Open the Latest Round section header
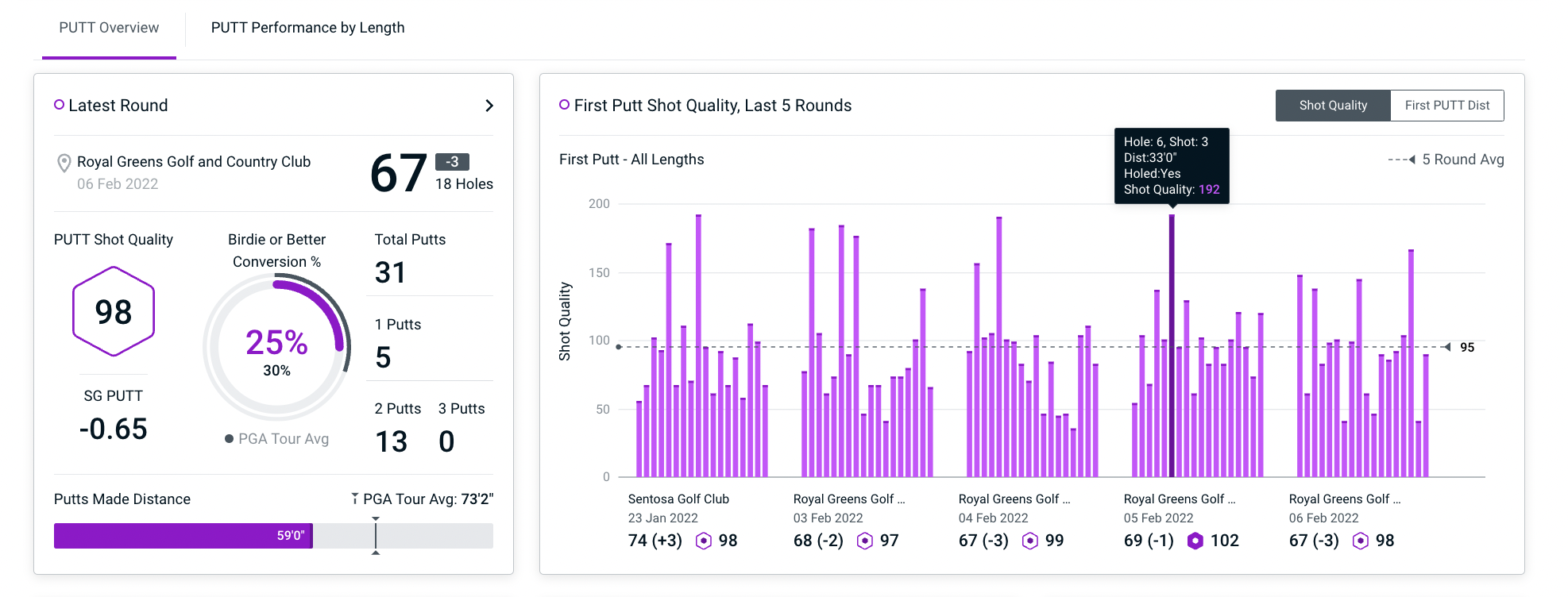This screenshot has height=597, width=1568. 118,106
